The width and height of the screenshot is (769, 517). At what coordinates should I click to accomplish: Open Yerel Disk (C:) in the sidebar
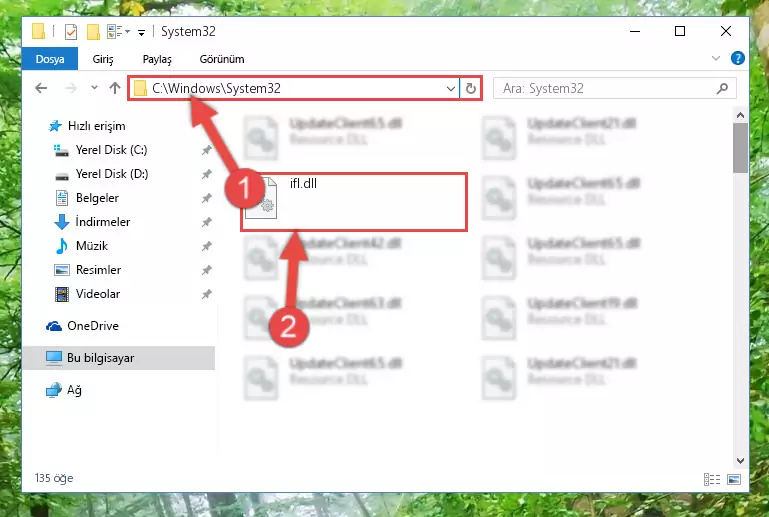click(x=111, y=150)
